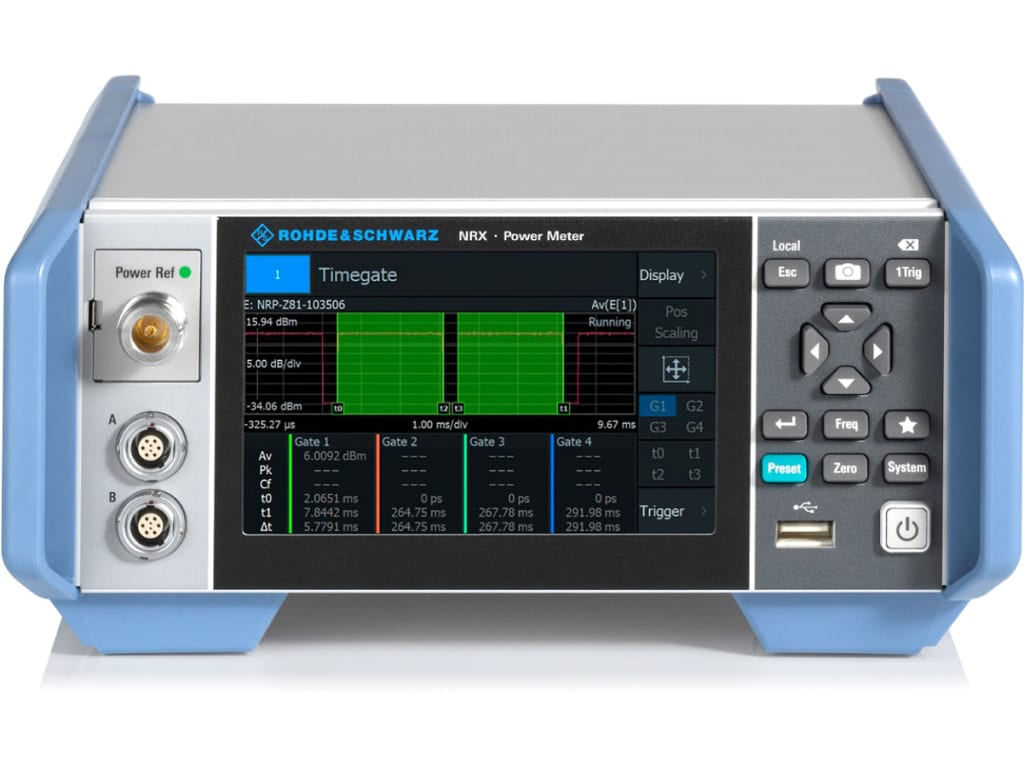Click Gate 1 t1 value 7.8442 ms

331,513
